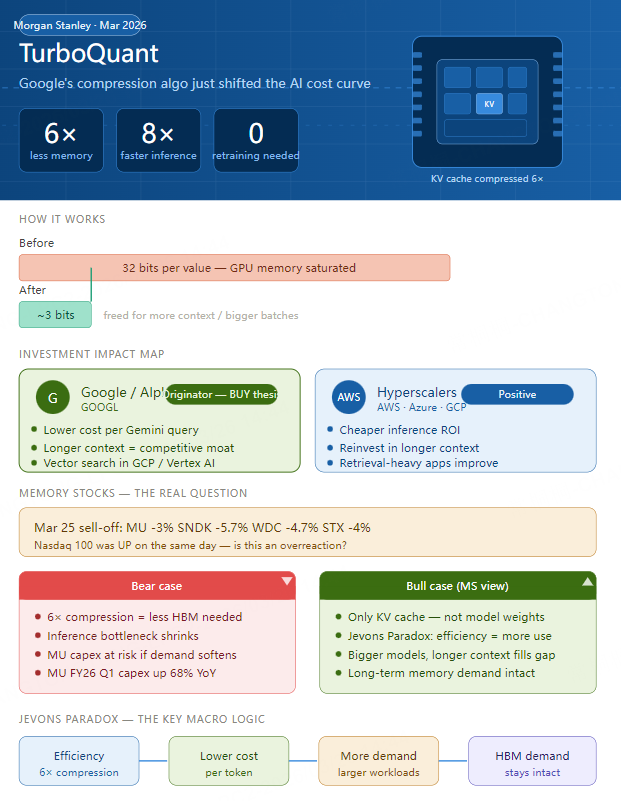Viewport: 621px width, 801px height.
Task: Open the 6× less memory stat card
Action: coord(61,140)
